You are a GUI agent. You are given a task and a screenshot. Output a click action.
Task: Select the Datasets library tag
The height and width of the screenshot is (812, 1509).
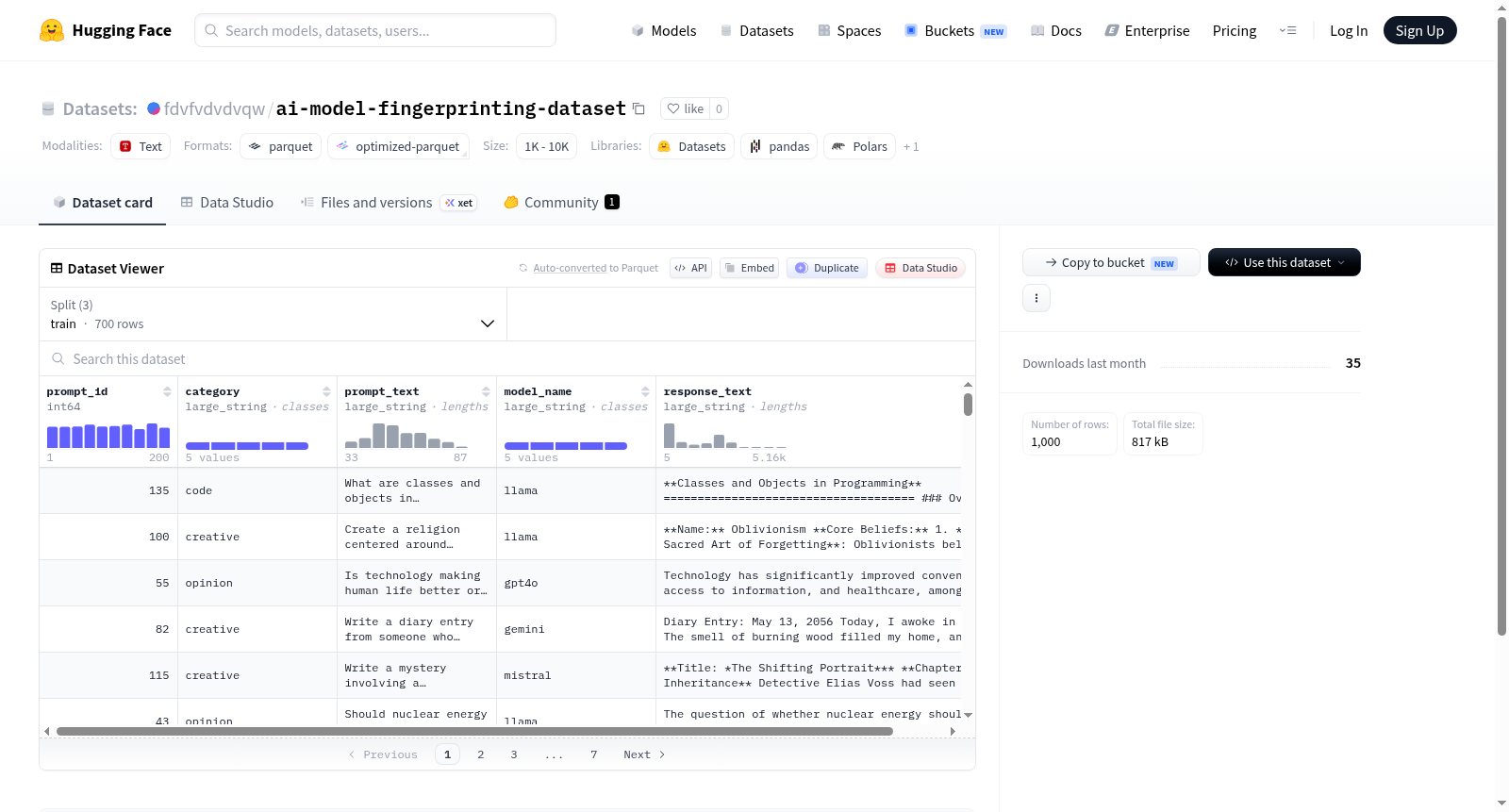pos(692,146)
